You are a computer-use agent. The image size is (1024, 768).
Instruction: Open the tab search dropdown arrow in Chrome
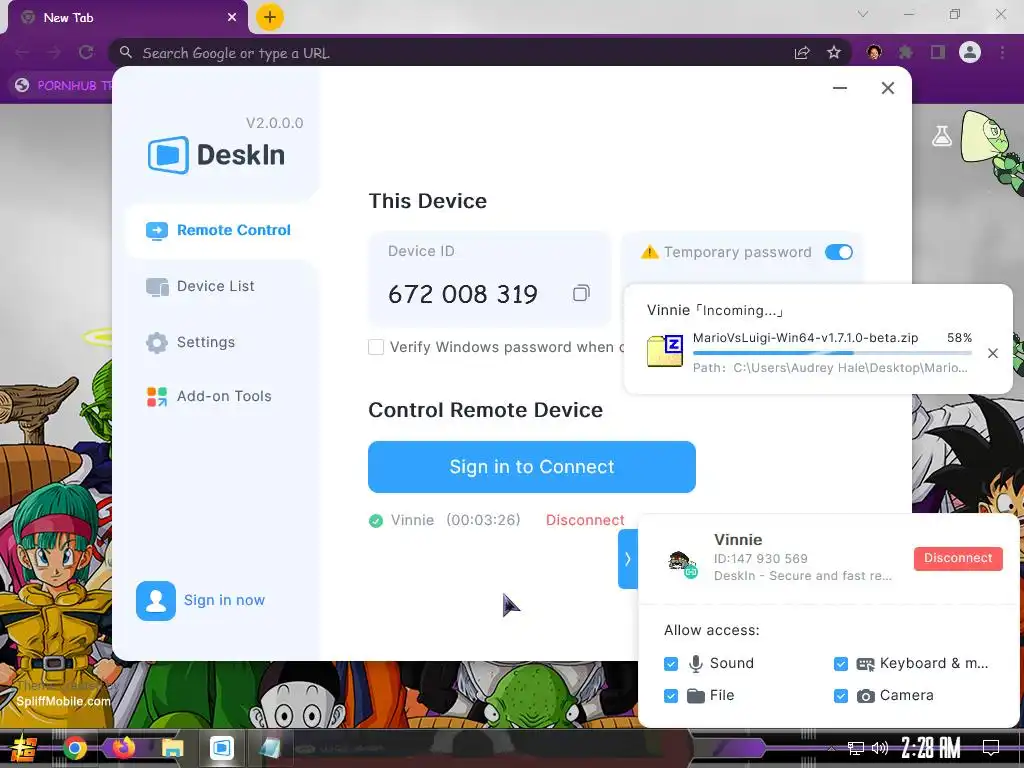(x=863, y=14)
